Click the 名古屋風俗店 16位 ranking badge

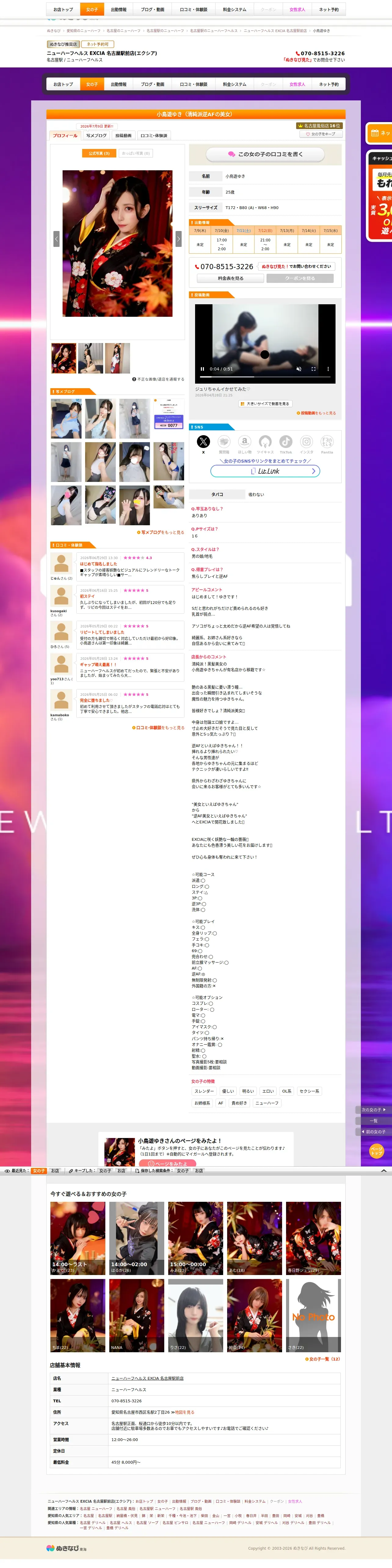click(319, 126)
